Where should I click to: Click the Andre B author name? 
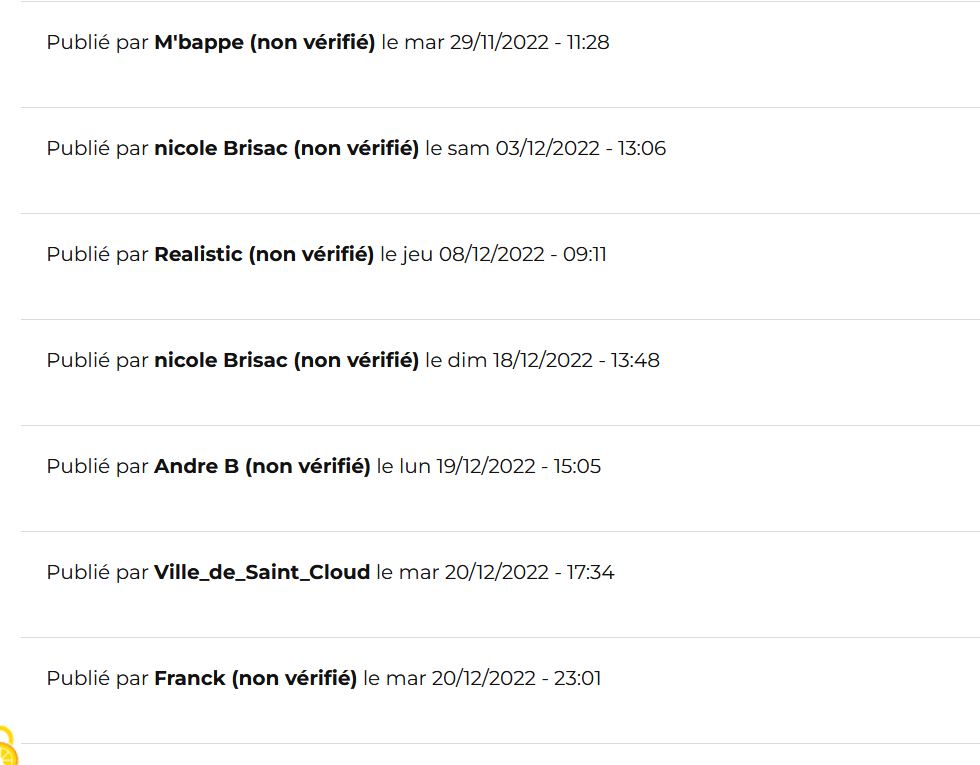tap(196, 466)
